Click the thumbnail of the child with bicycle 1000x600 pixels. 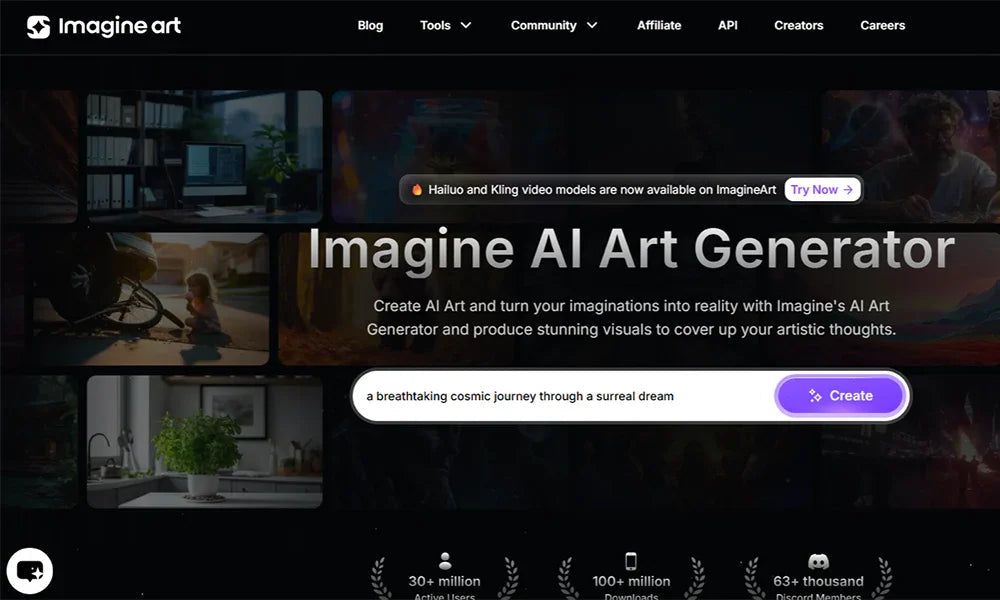click(x=150, y=295)
